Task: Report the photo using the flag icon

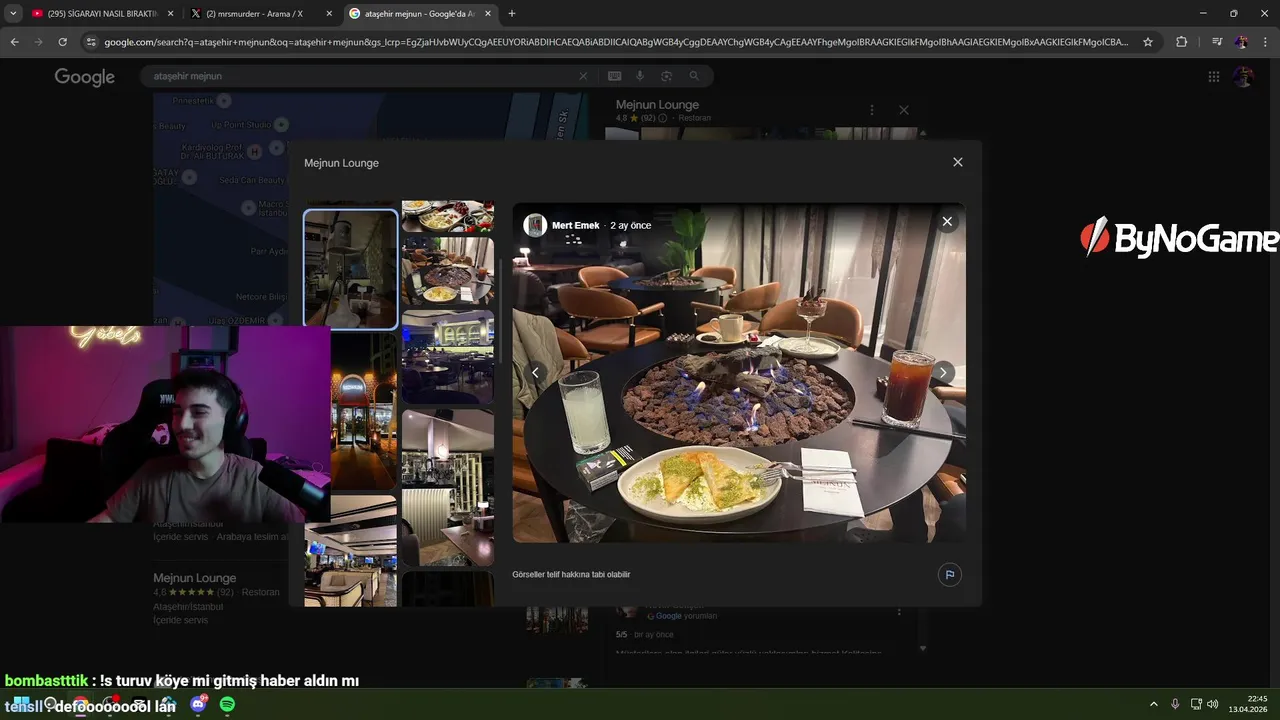Action: 949,574
